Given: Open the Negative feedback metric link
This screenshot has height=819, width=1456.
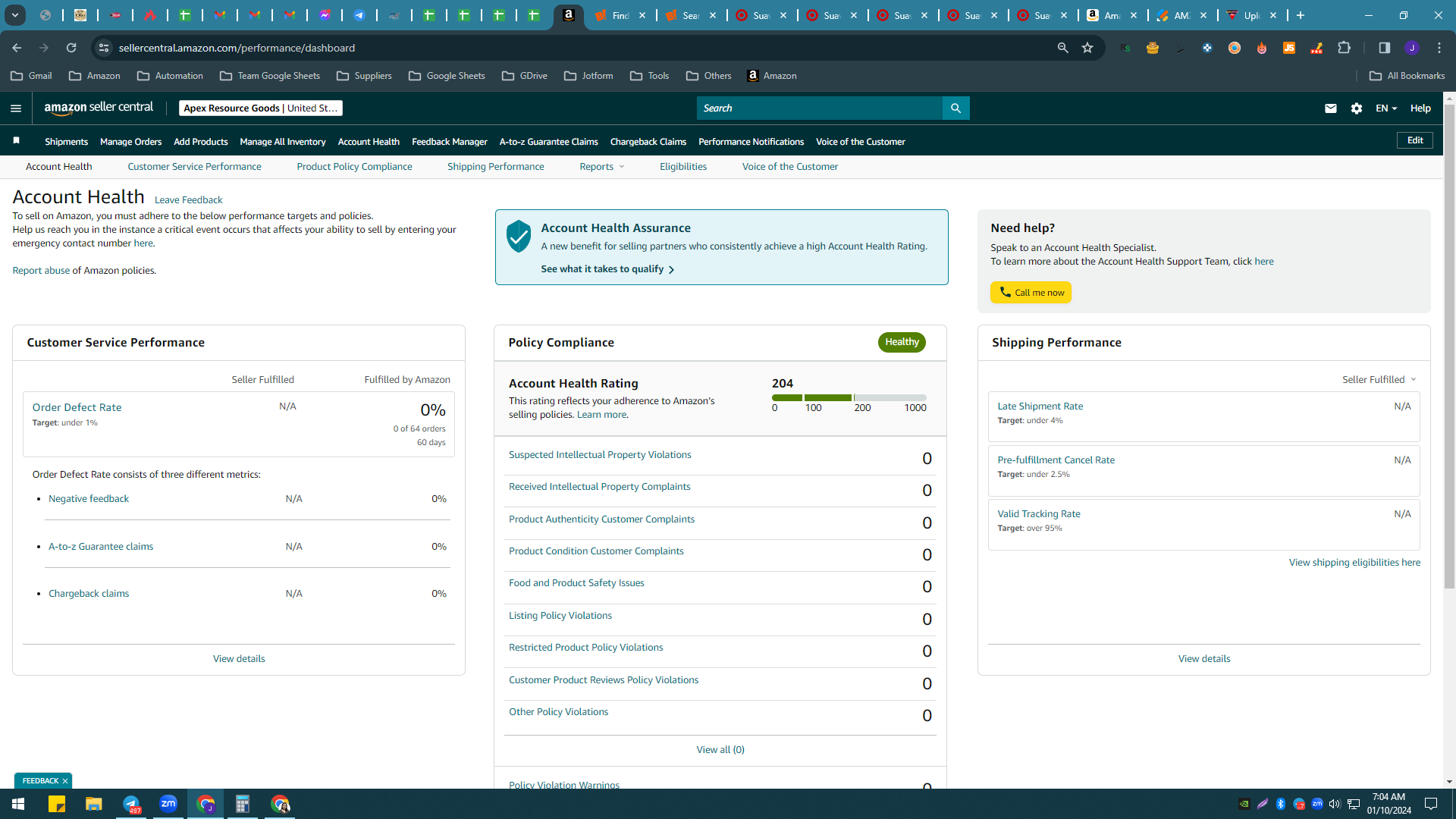Looking at the screenshot, I should (89, 499).
